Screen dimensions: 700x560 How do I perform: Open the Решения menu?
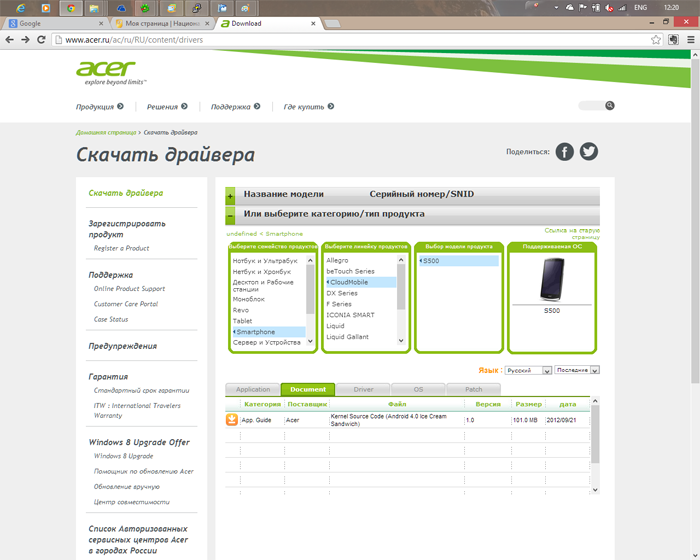pos(167,107)
